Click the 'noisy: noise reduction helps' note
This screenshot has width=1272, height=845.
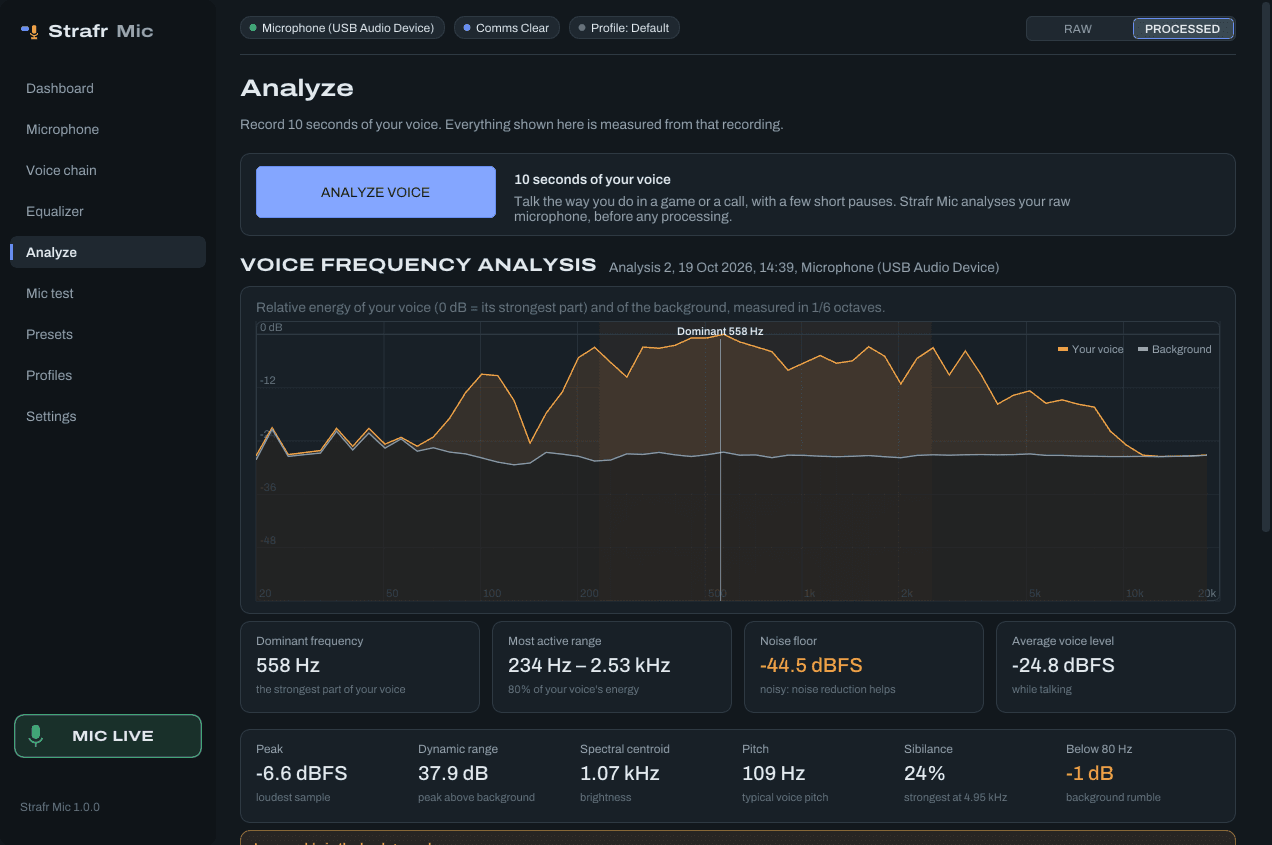point(828,689)
